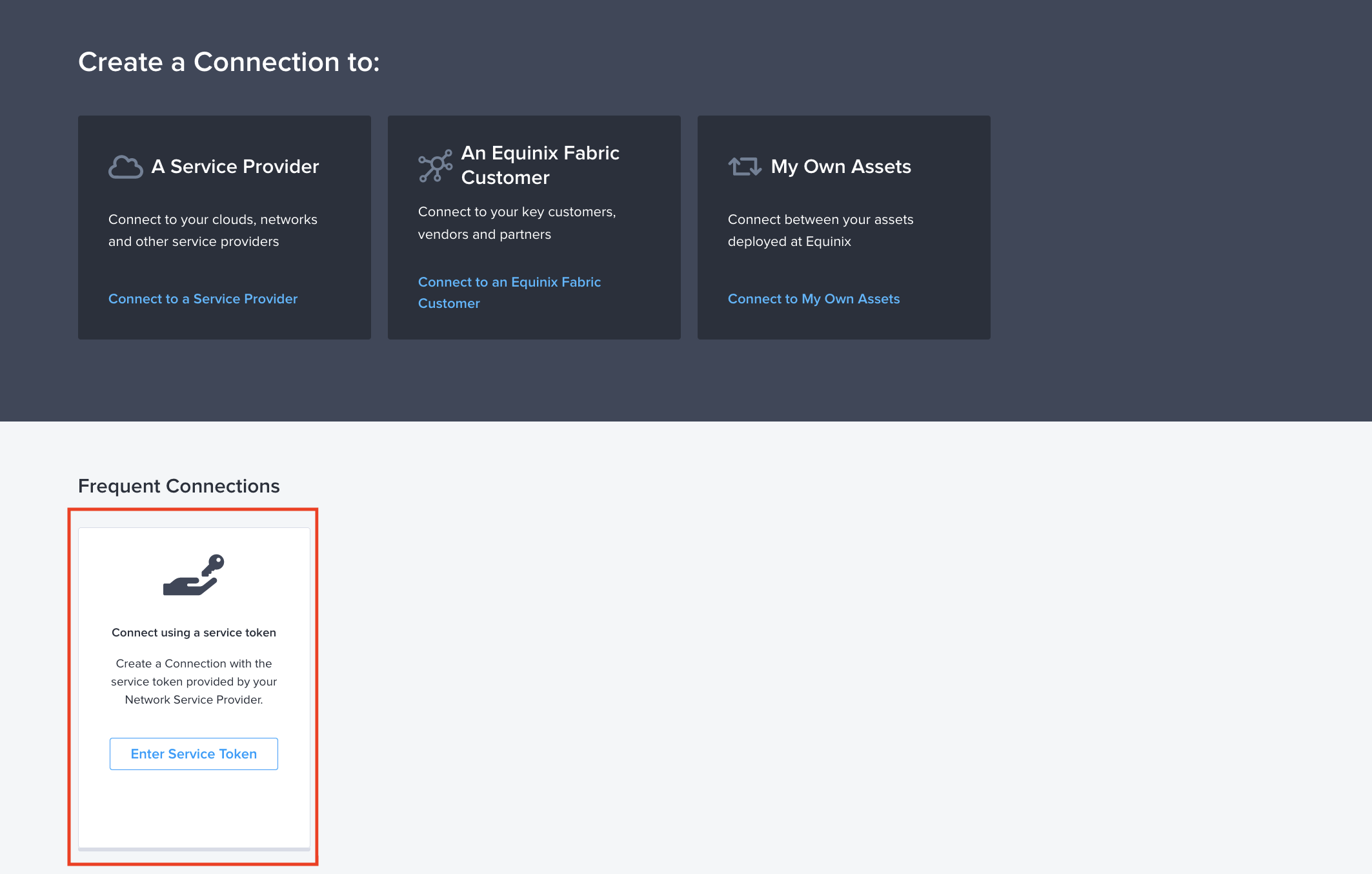
Task: Click description 'Create a Connection with the service token'
Action: 194,682
